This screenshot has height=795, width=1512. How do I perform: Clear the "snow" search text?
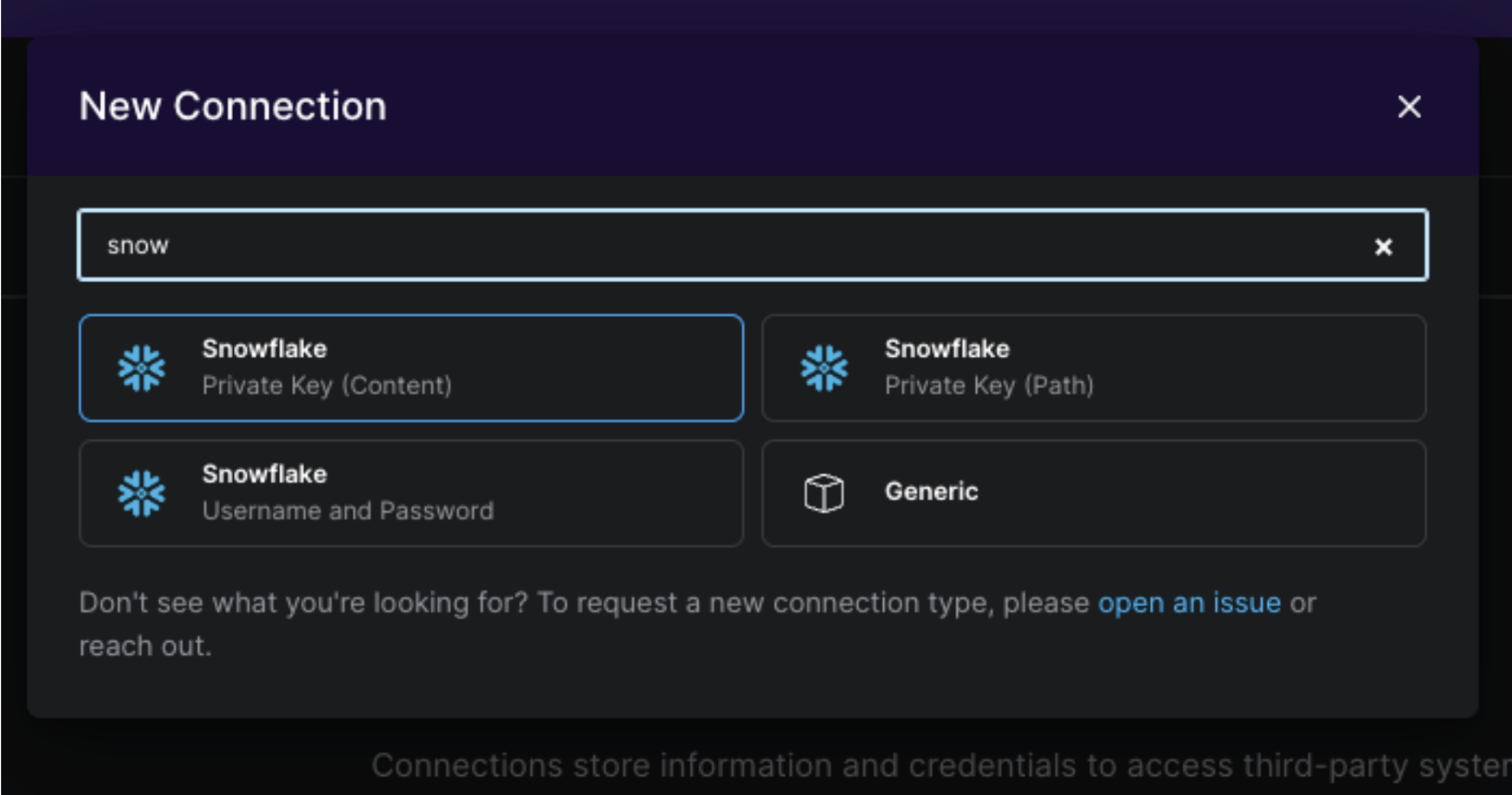[x=1383, y=247]
